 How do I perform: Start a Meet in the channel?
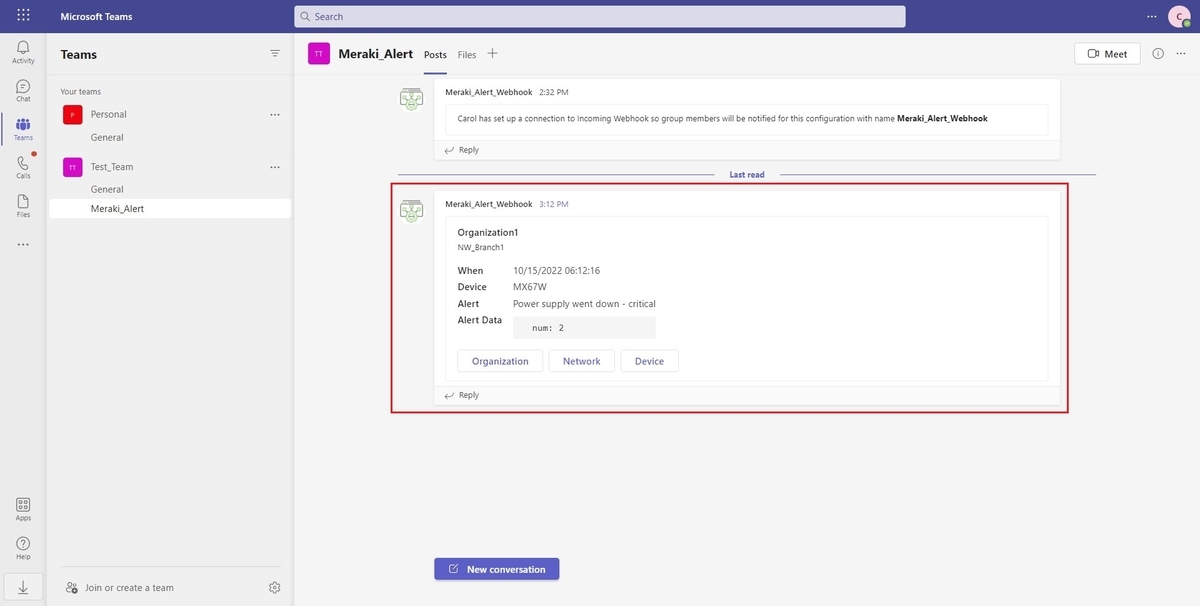coord(1107,54)
